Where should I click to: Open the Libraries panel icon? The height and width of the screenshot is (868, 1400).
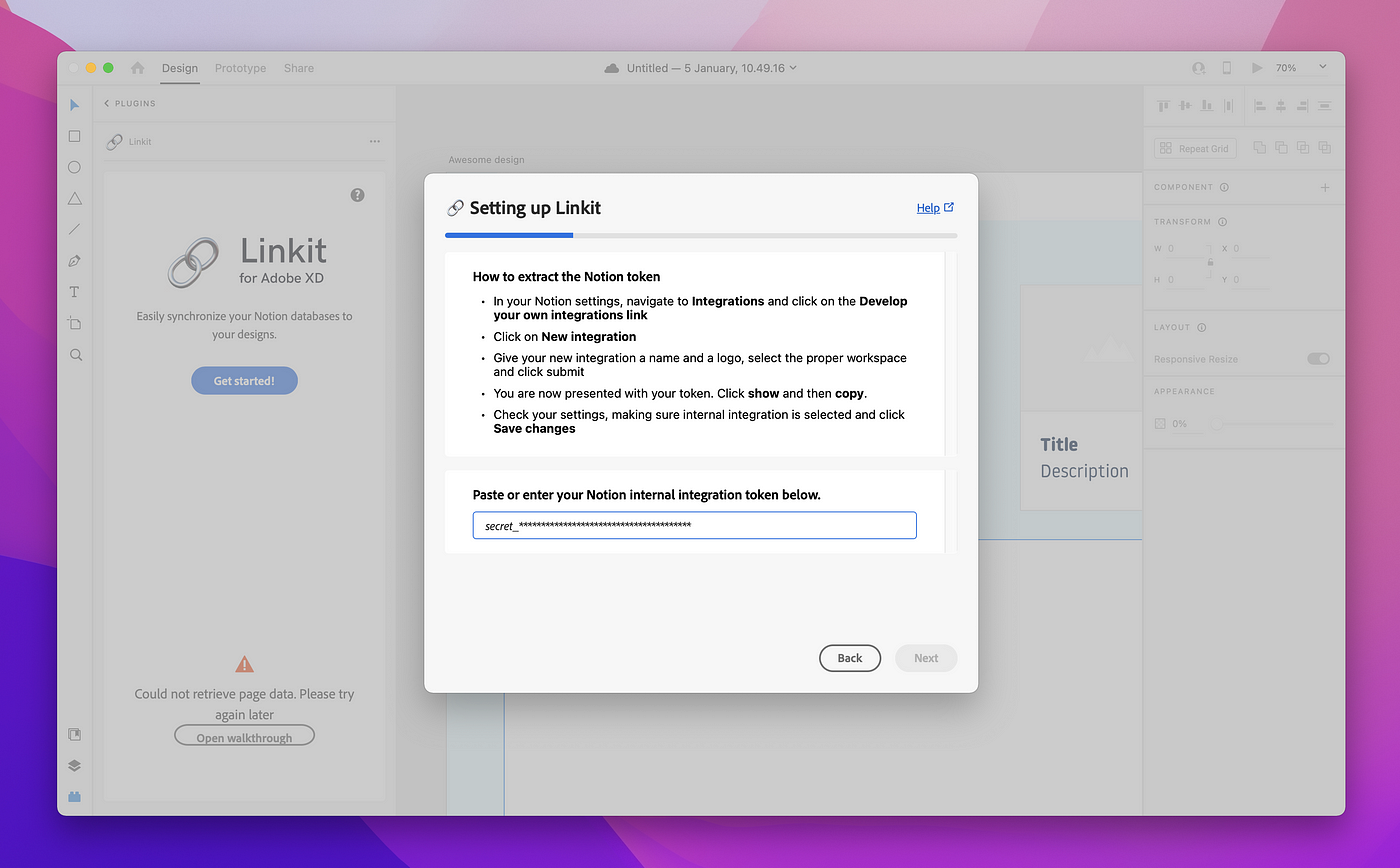[x=75, y=734]
